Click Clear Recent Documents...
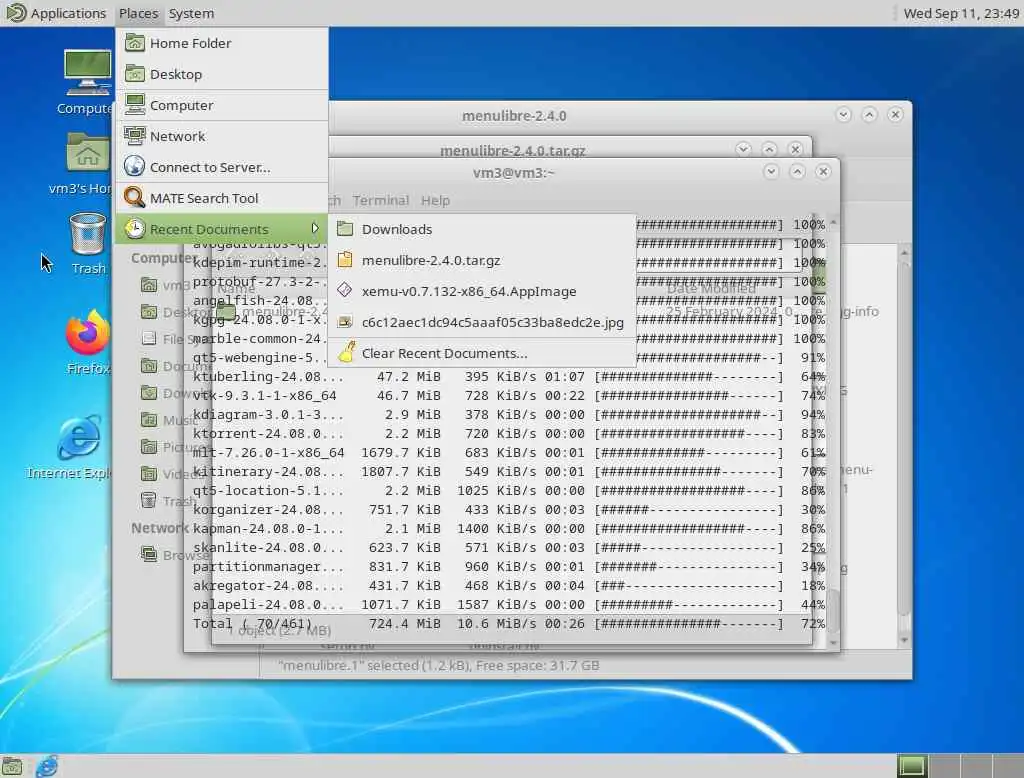Screen dimensions: 1024x778 (x=481, y=353)
